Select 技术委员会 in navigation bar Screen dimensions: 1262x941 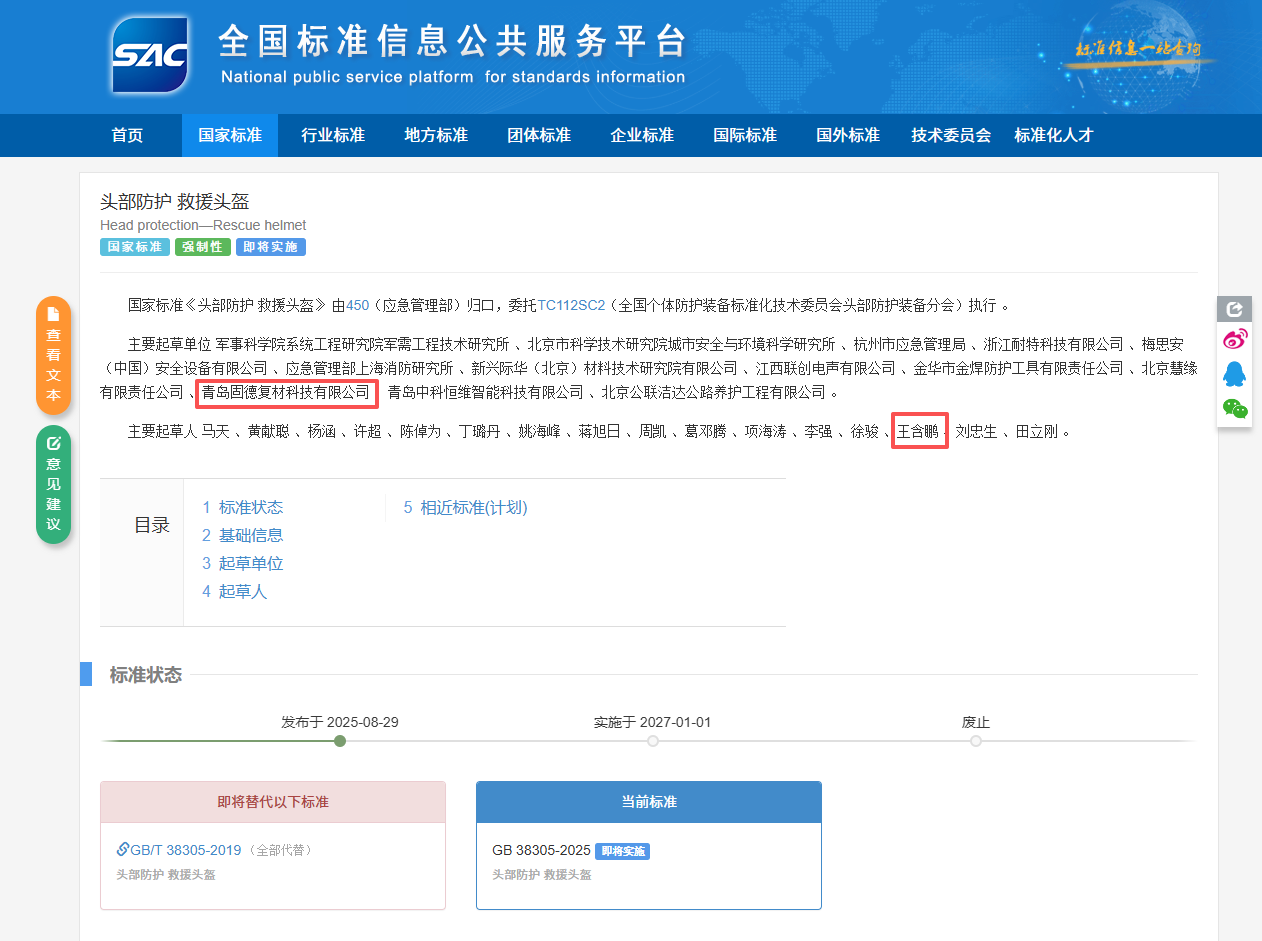point(950,135)
